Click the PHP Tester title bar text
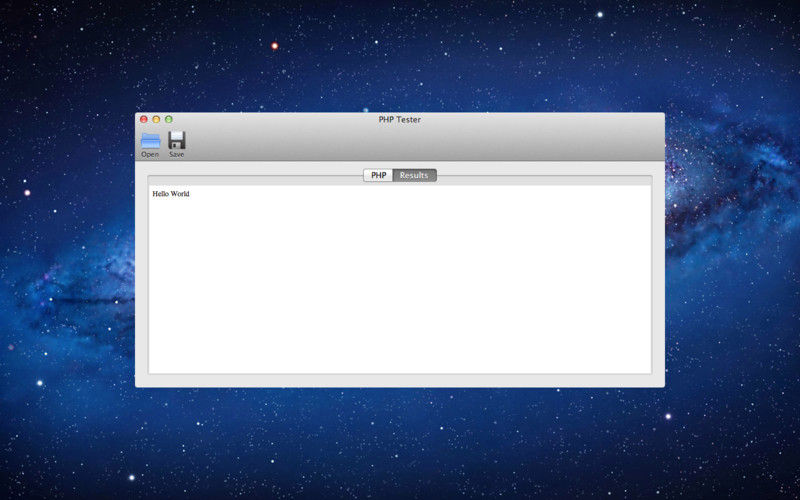 (x=399, y=119)
